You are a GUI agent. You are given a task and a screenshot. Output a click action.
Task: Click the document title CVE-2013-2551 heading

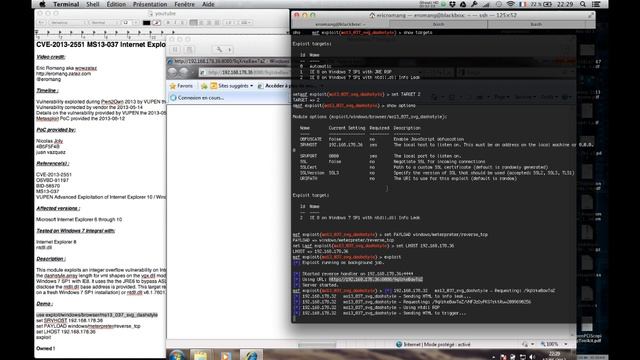coord(100,44)
